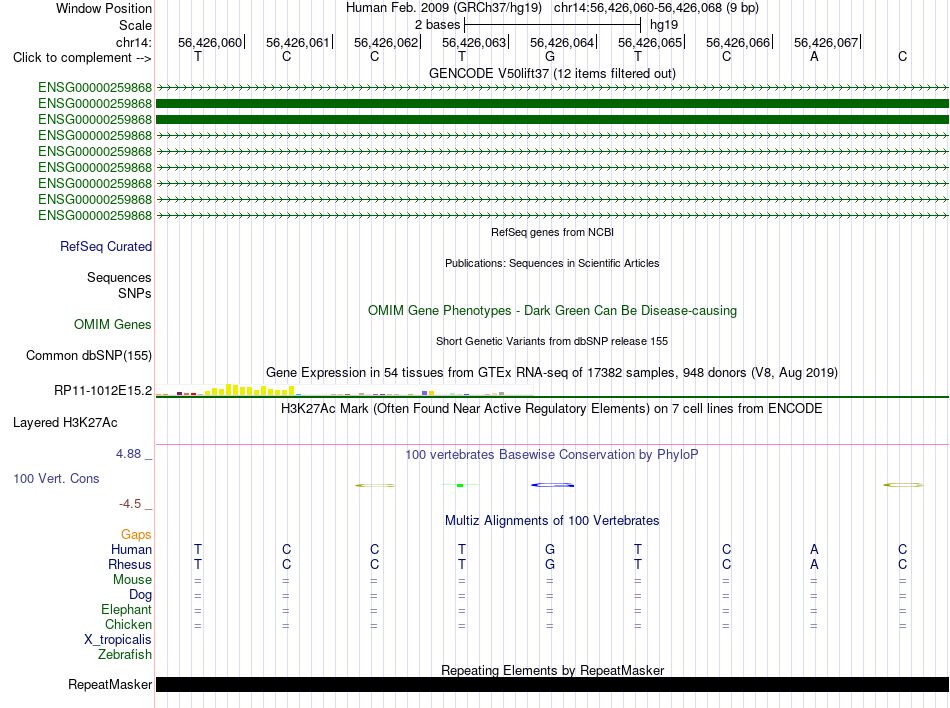950x708 pixels.
Task: Open the OMIM Gene Phenotypes track title
Action: pyautogui.click(x=552, y=311)
